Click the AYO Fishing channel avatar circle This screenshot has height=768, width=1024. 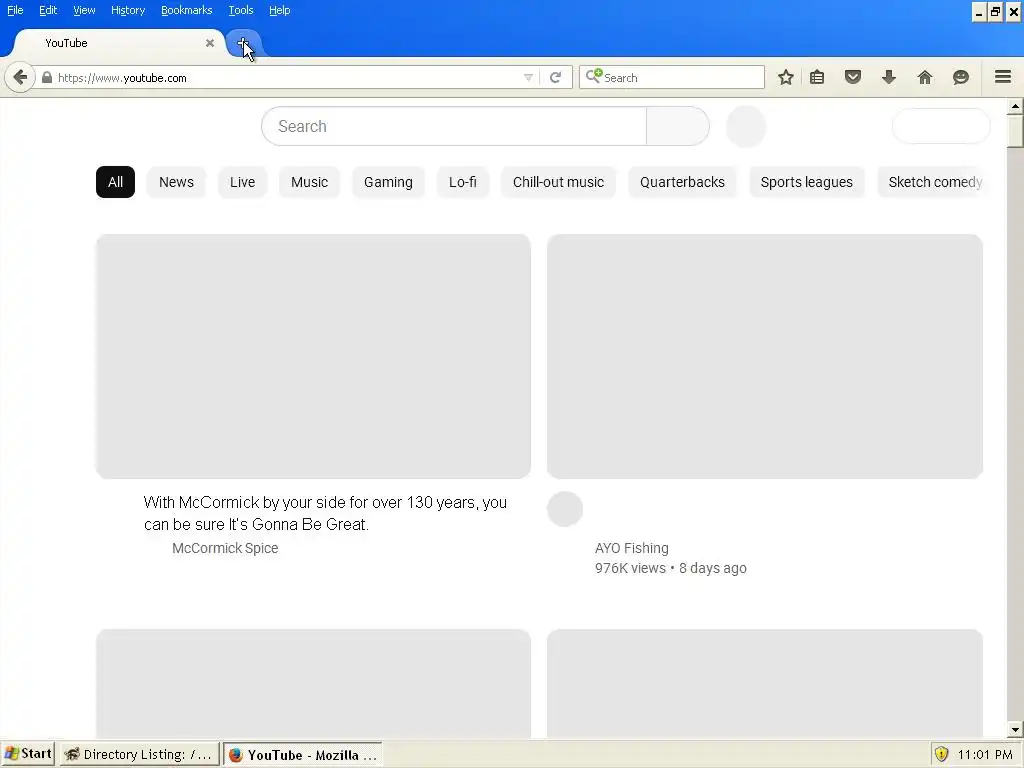click(565, 509)
